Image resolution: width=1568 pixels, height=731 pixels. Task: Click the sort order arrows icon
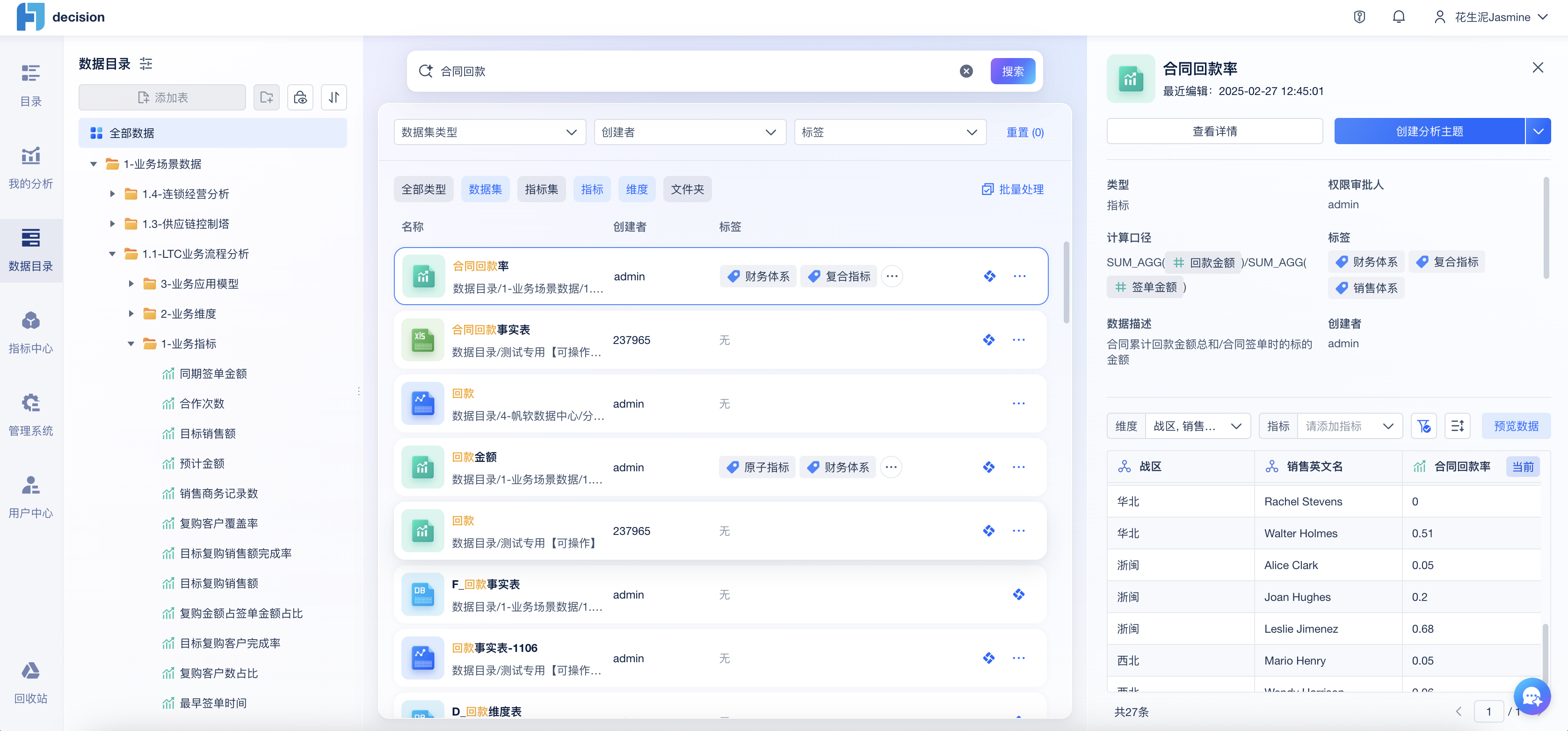tap(334, 97)
